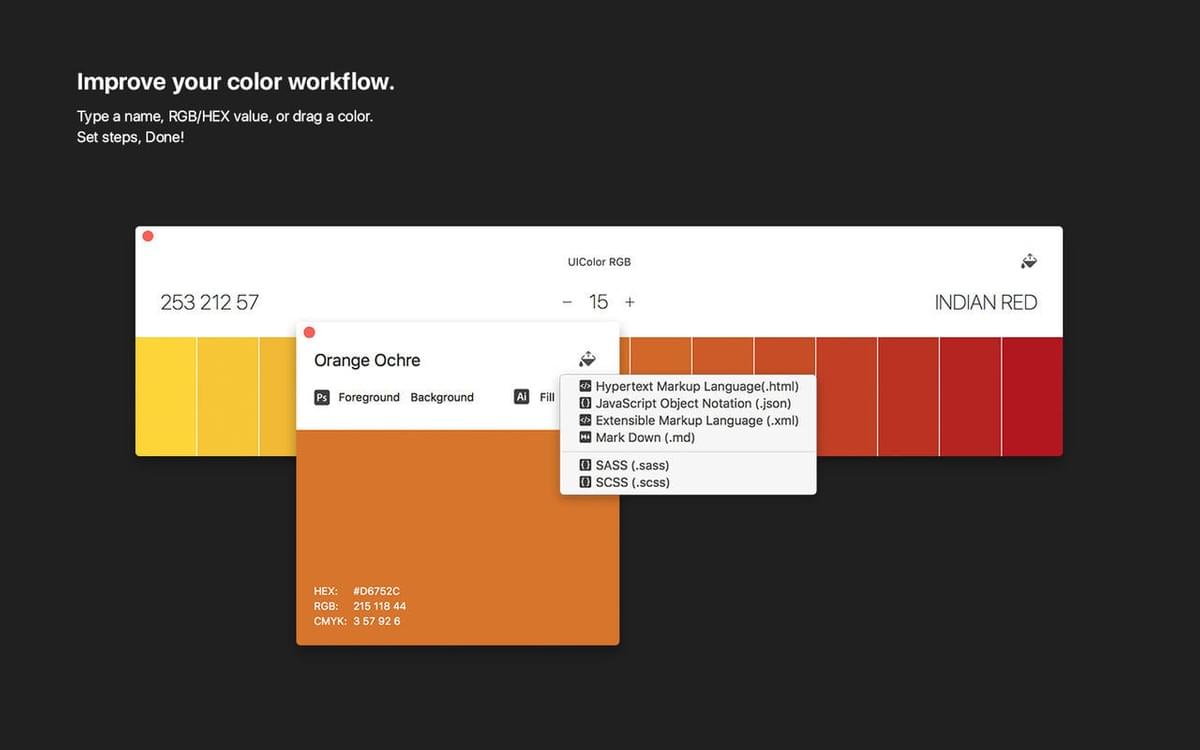Click the CMYK value 3 57 92 6

click(377, 621)
